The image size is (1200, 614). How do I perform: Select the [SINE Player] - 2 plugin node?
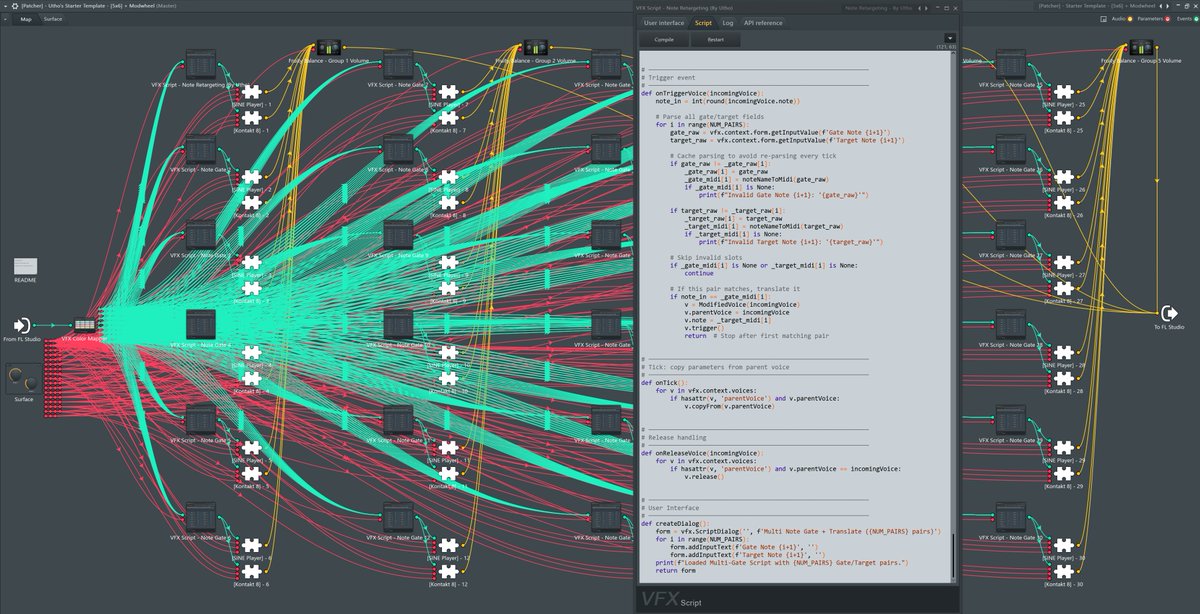[x=252, y=177]
